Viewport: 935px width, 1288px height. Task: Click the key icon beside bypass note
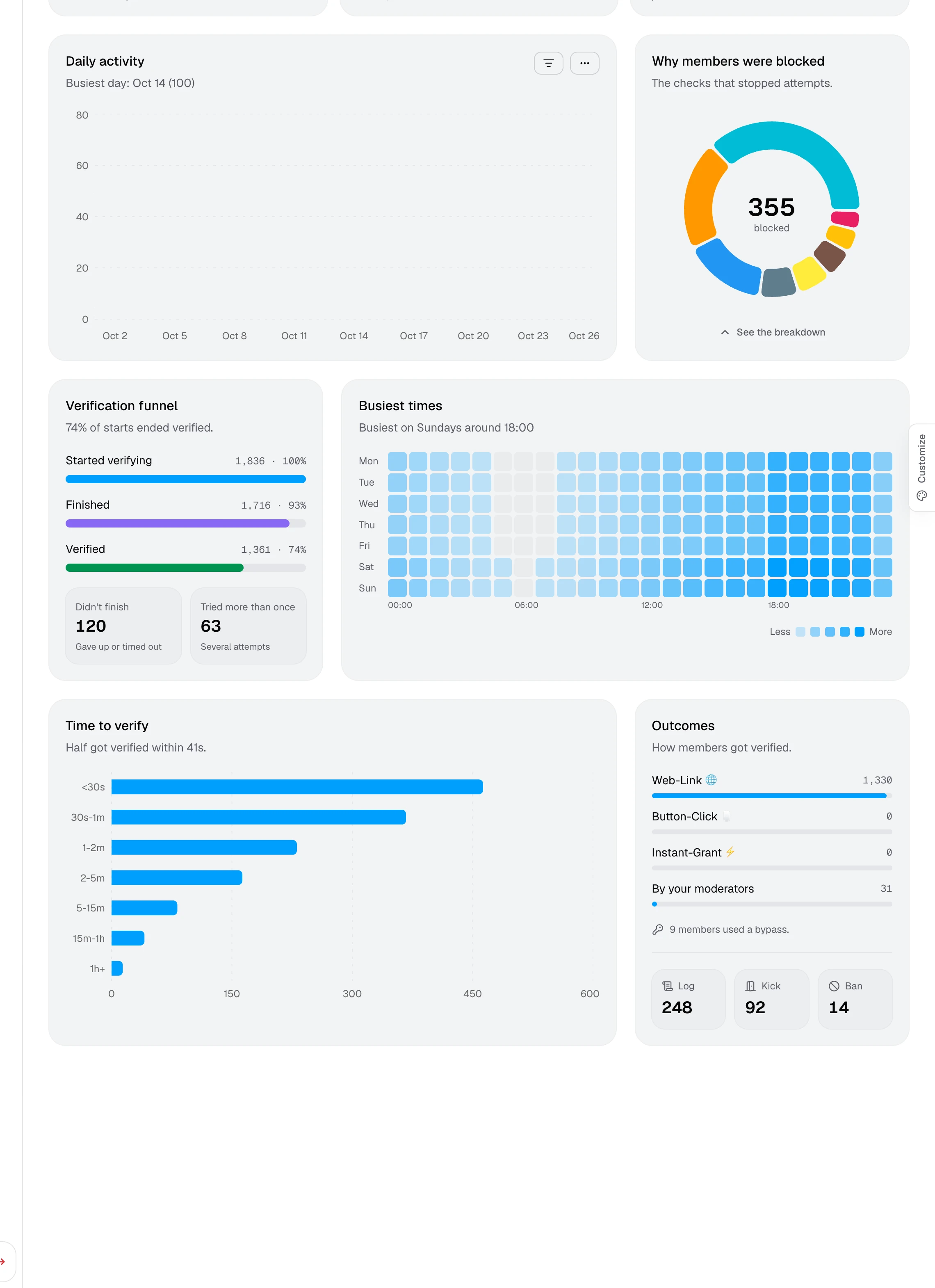tap(657, 929)
